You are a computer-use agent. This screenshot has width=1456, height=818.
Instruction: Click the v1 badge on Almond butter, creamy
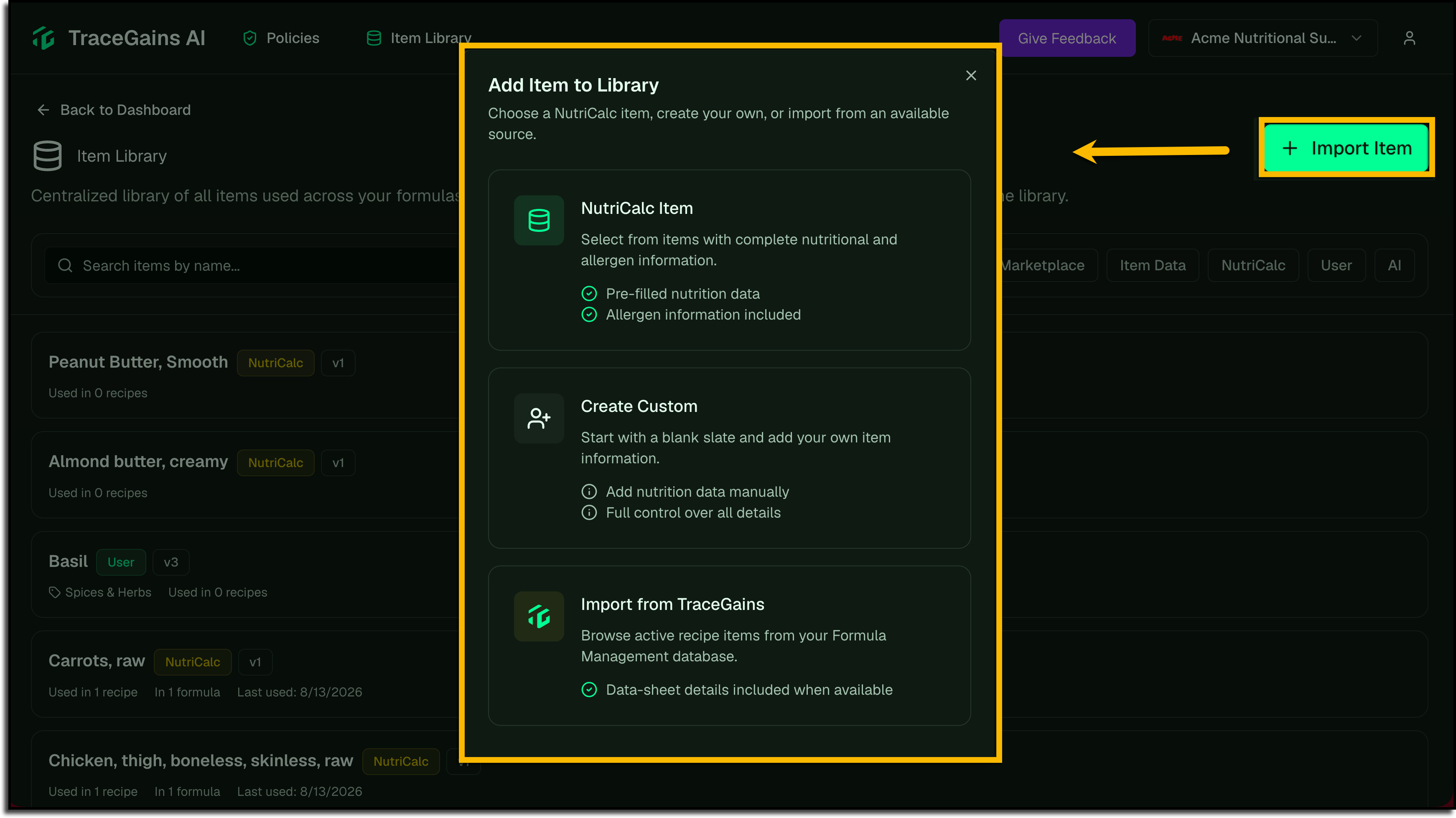point(338,462)
